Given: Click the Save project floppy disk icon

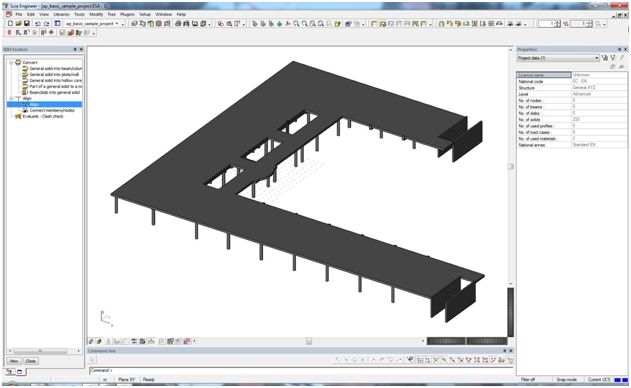Looking at the screenshot, I should 27,24.
